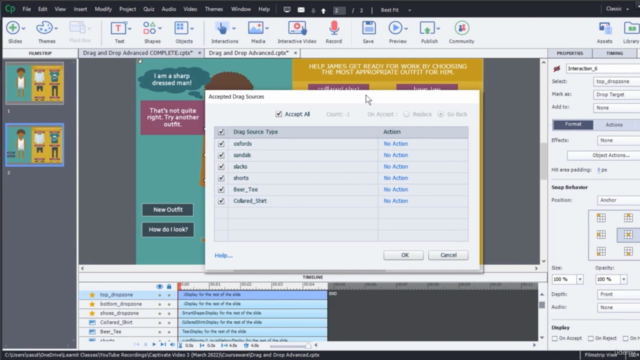Save the project with the Save icon

[368, 28]
